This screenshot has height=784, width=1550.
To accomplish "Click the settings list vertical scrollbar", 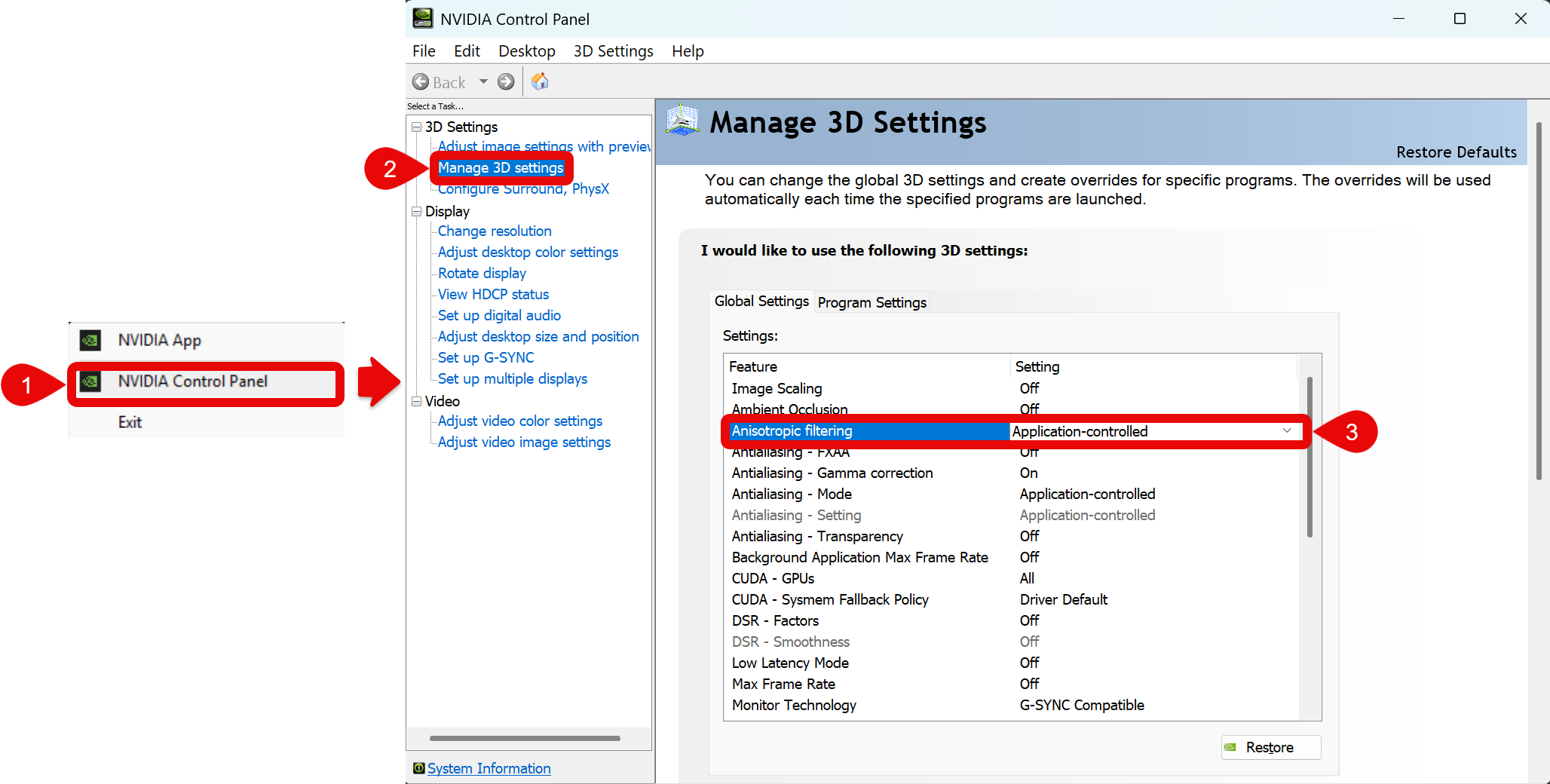I will [1310, 457].
